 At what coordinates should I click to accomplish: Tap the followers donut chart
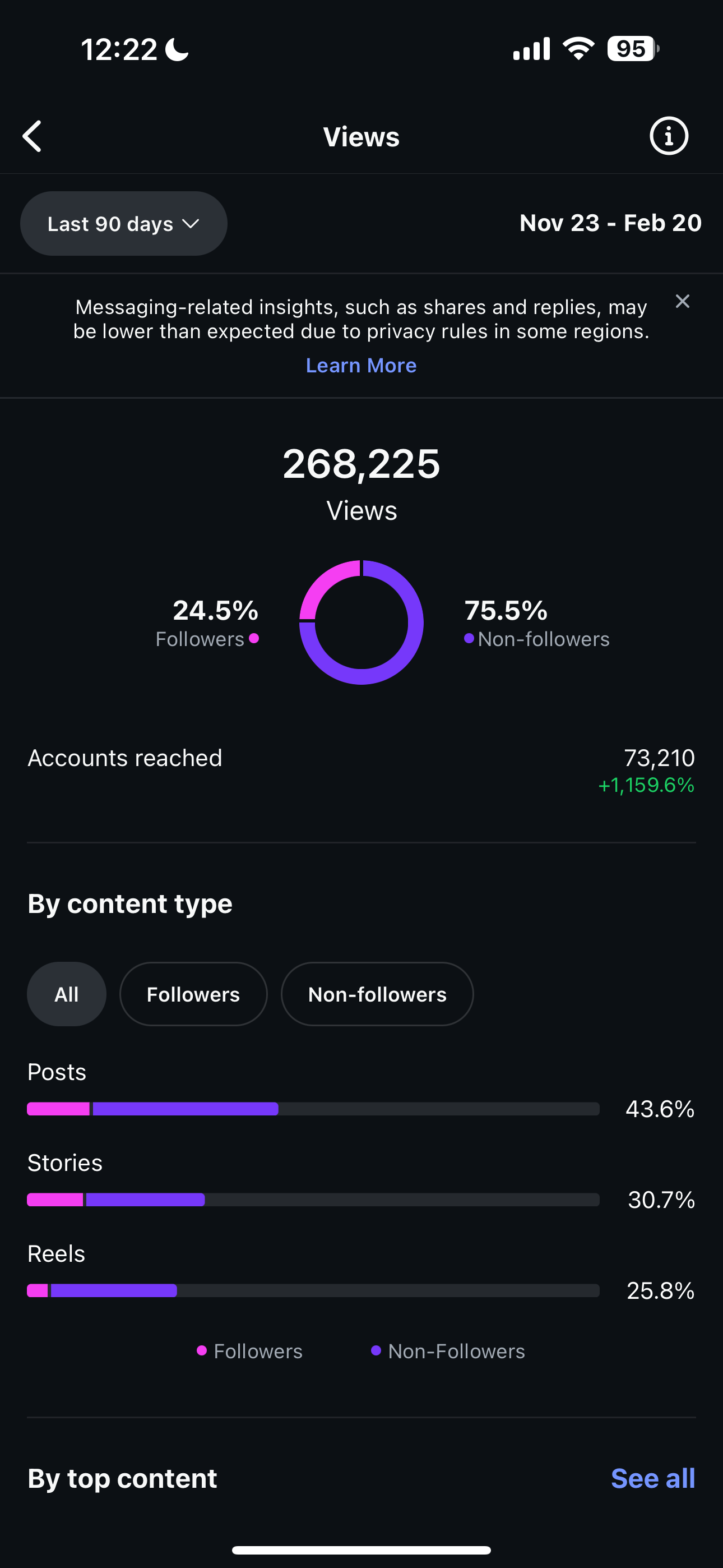click(x=361, y=622)
